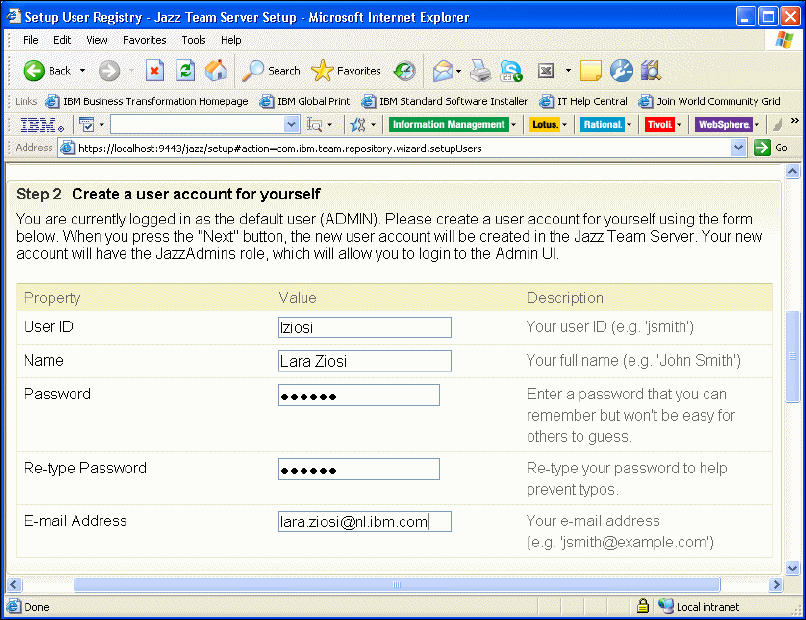Click the yellow sticky note icon
Screen dimensions: 806x620
tap(591, 71)
